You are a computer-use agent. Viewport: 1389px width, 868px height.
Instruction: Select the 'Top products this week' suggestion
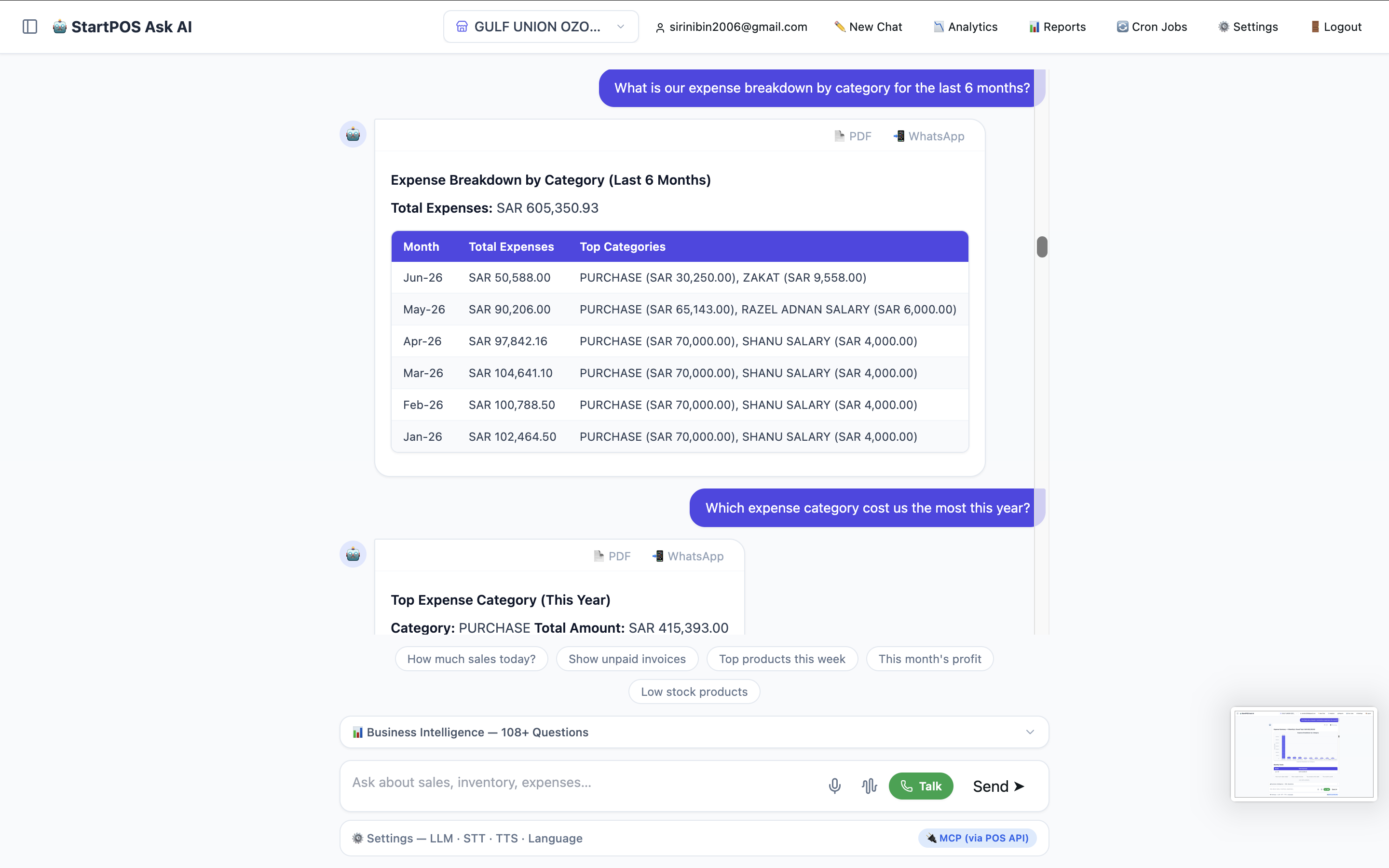[x=782, y=659]
